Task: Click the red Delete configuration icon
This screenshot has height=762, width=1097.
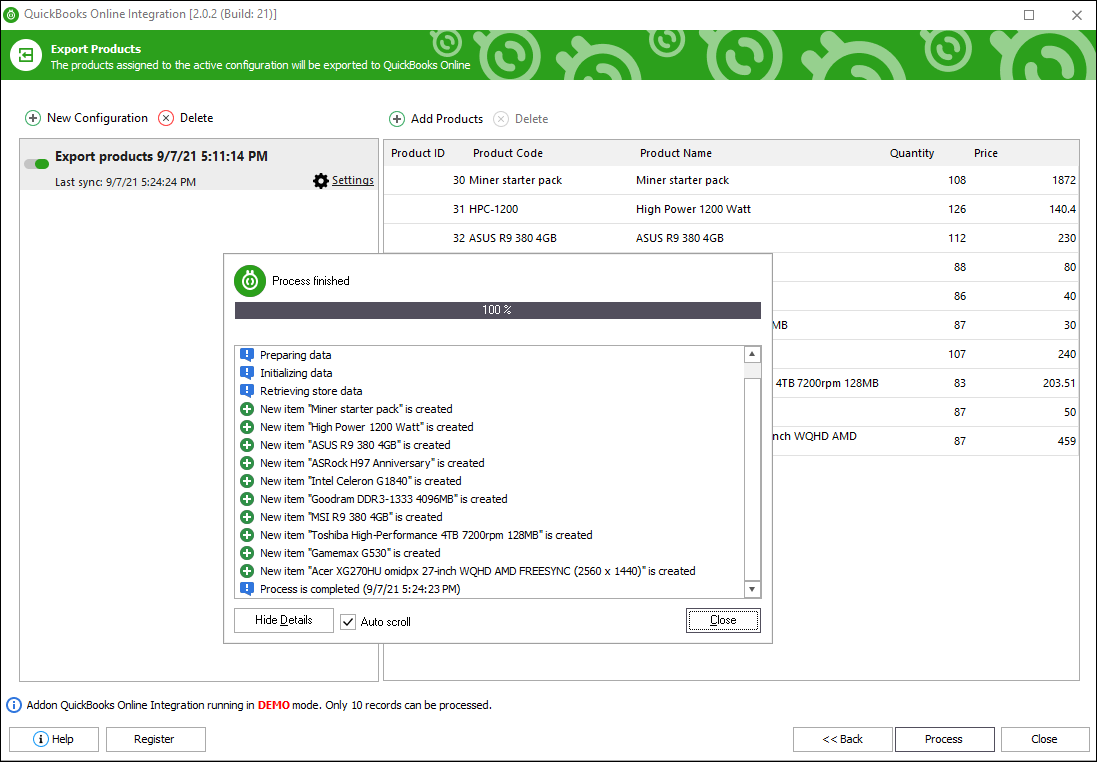Action: tap(166, 118)
